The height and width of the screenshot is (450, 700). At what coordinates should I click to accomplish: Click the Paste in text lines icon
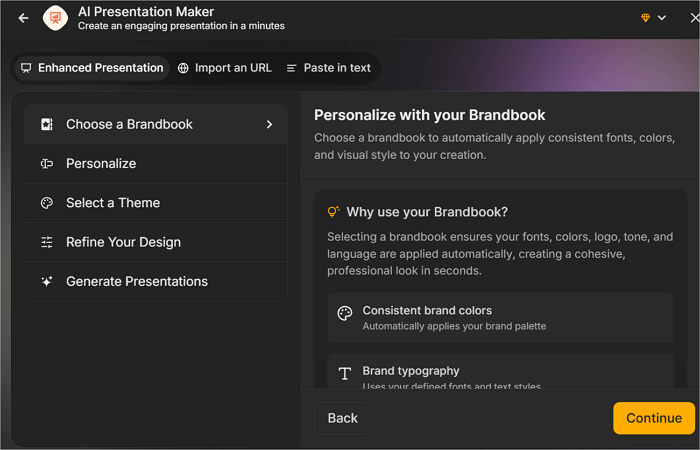(292, 68)
